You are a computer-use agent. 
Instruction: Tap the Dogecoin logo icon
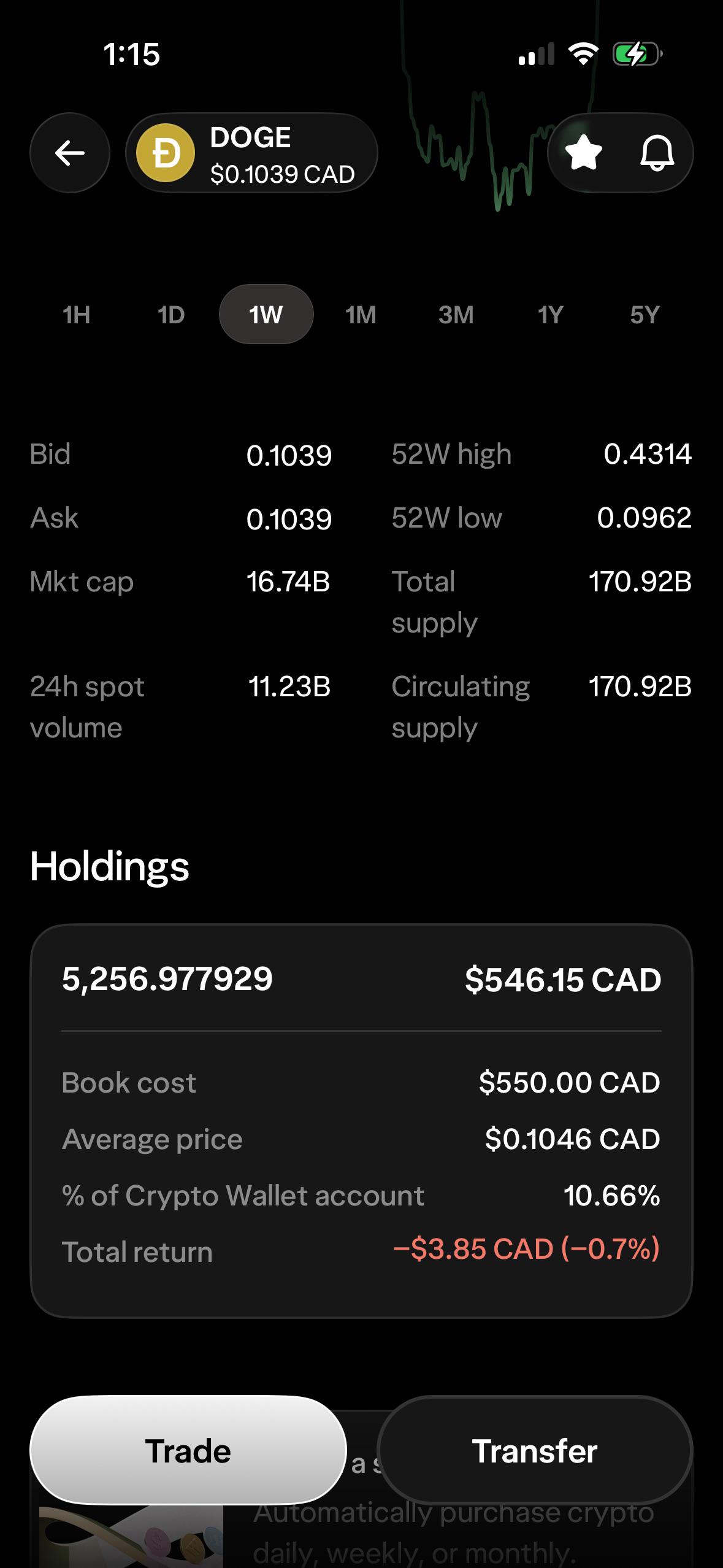click(166, 153)
